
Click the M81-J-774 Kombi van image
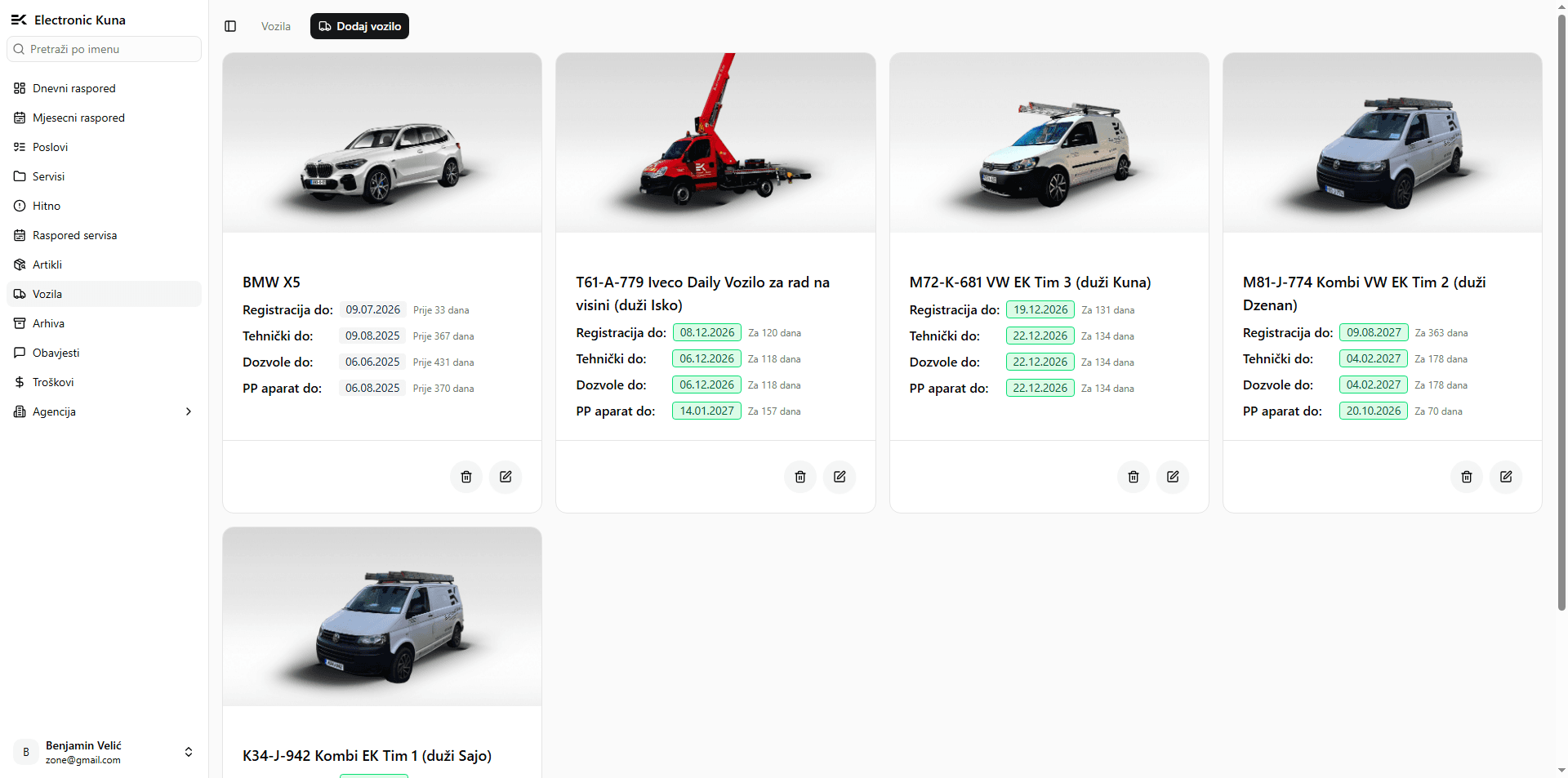click(1383, 143)
